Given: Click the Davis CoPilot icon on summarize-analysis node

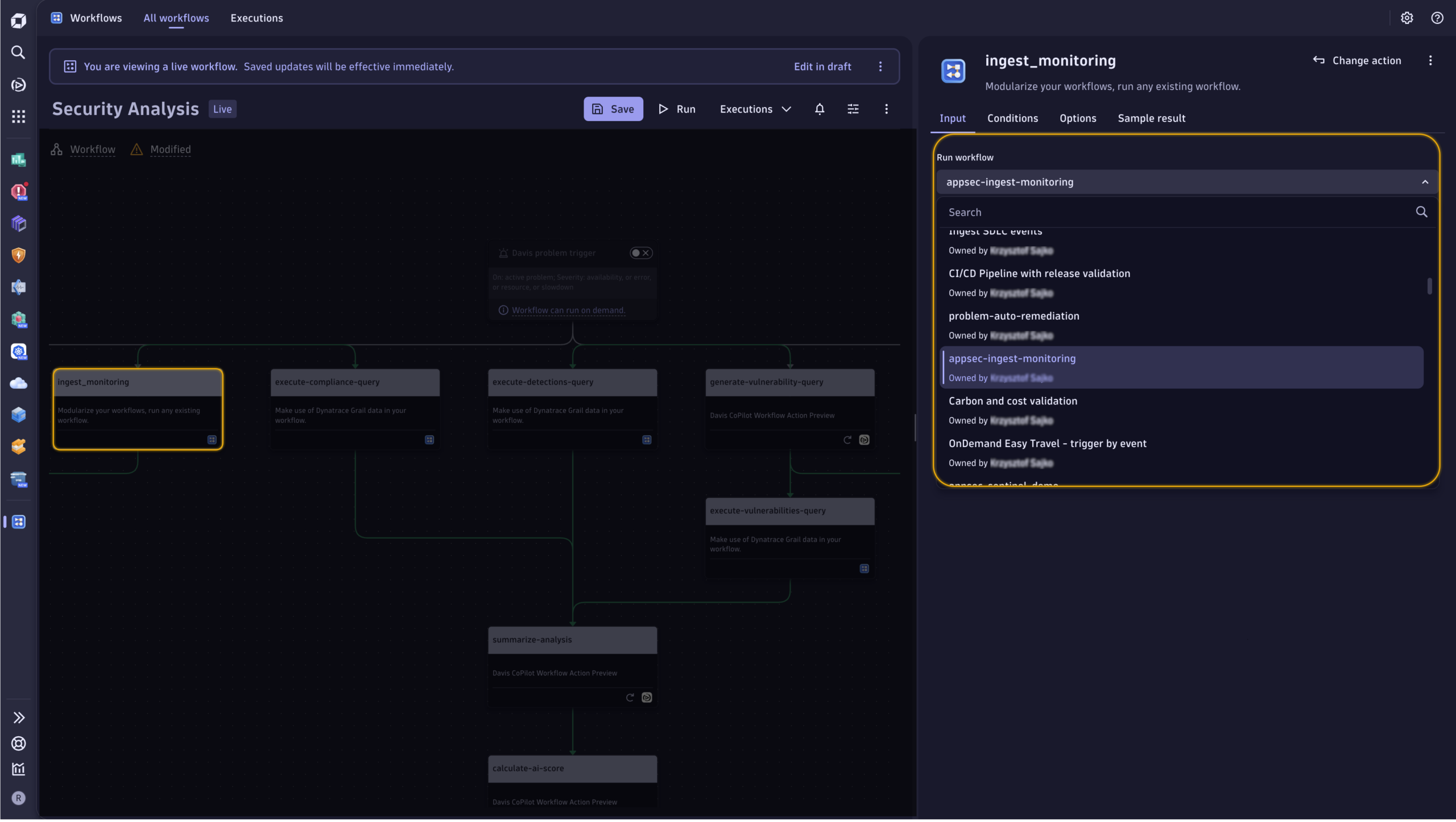Looking at the screenshot, I should coord(647,697).
